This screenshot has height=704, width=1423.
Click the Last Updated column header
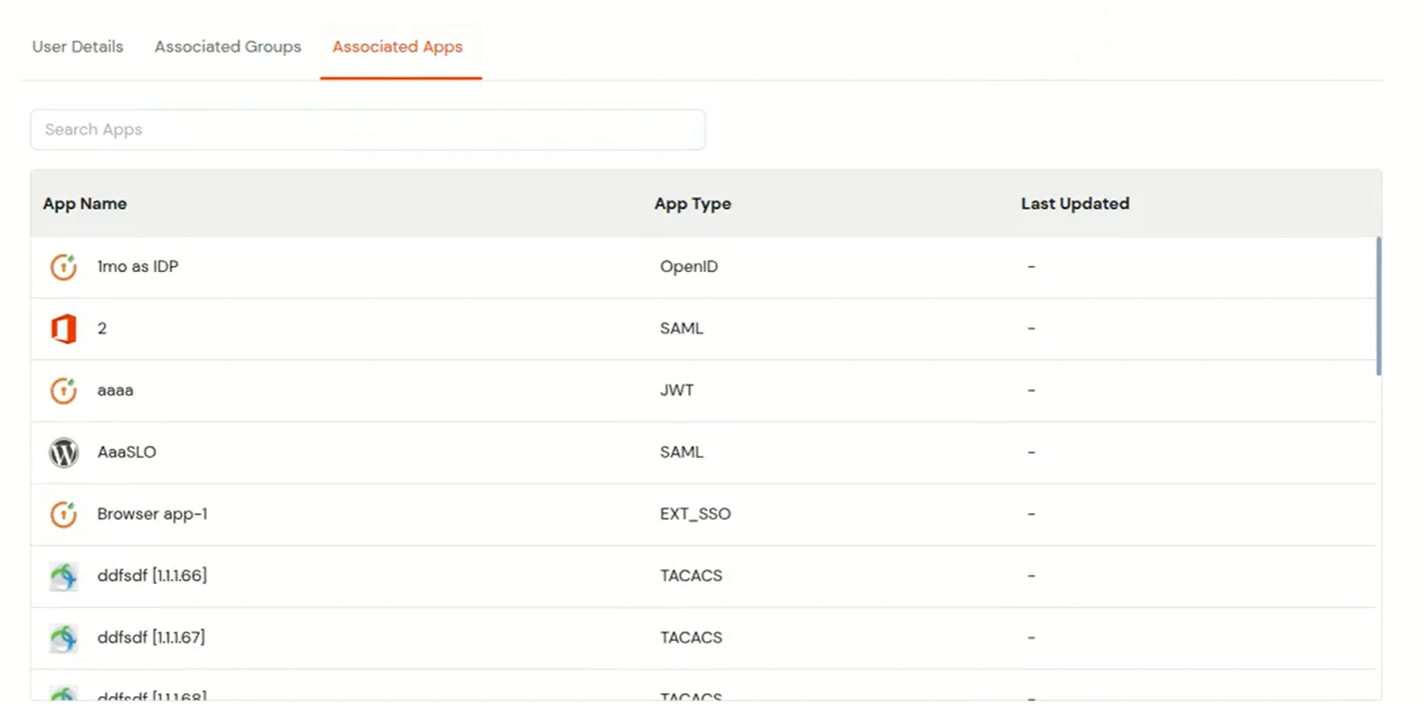click(x=1075, y=204)
